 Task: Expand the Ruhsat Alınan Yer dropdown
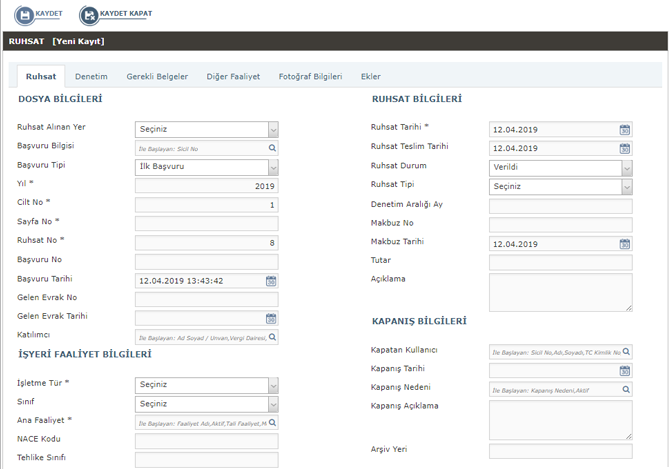[x=272, y=129]
